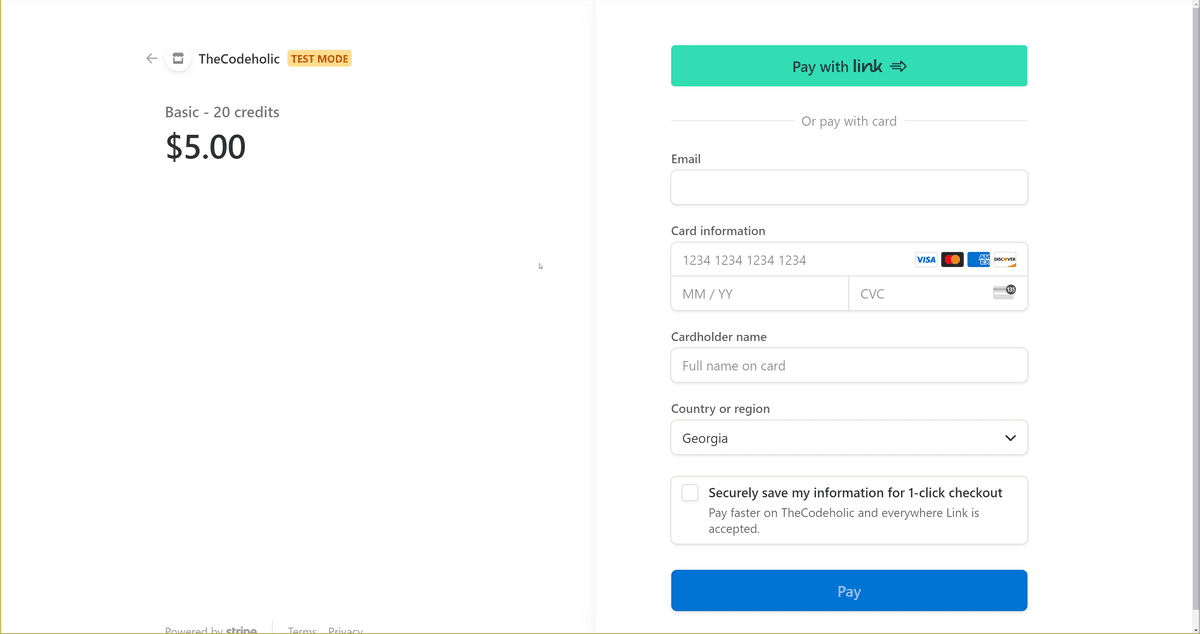The image size is (1200, 634).
Task: Click the Discover card logo
Action: (x=1004, y=260)
